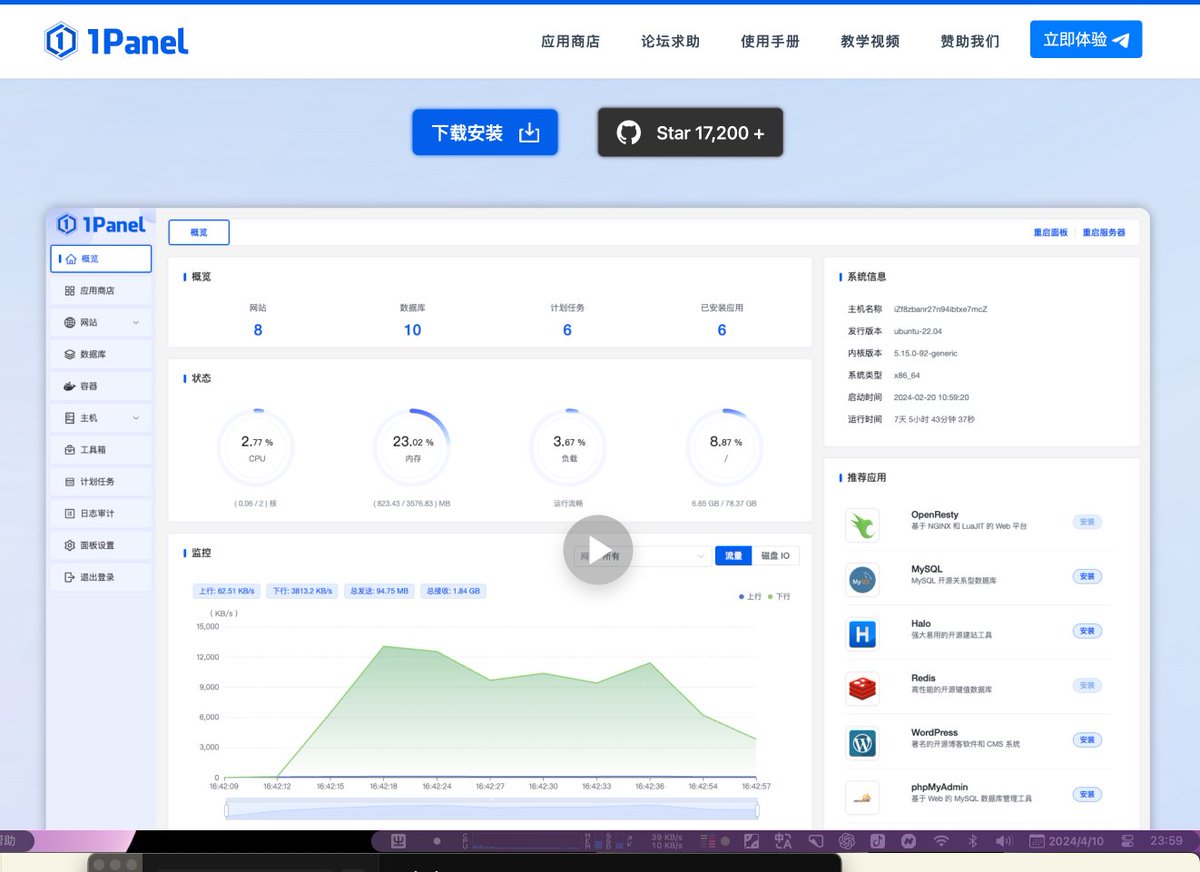Select the 流量 monitor toggle

pyautogui.click(x=733, y=556)
